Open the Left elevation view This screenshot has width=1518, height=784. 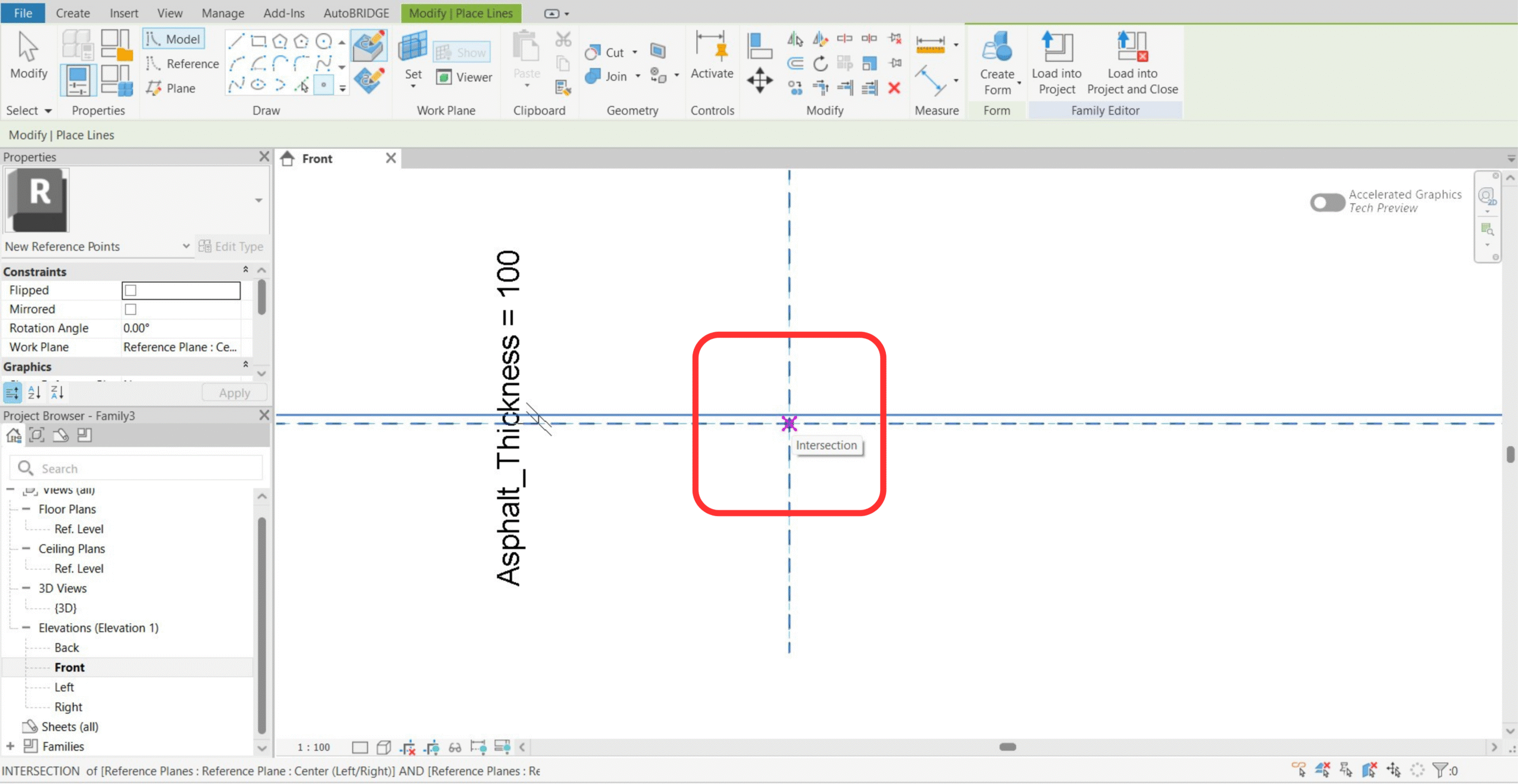64,687
